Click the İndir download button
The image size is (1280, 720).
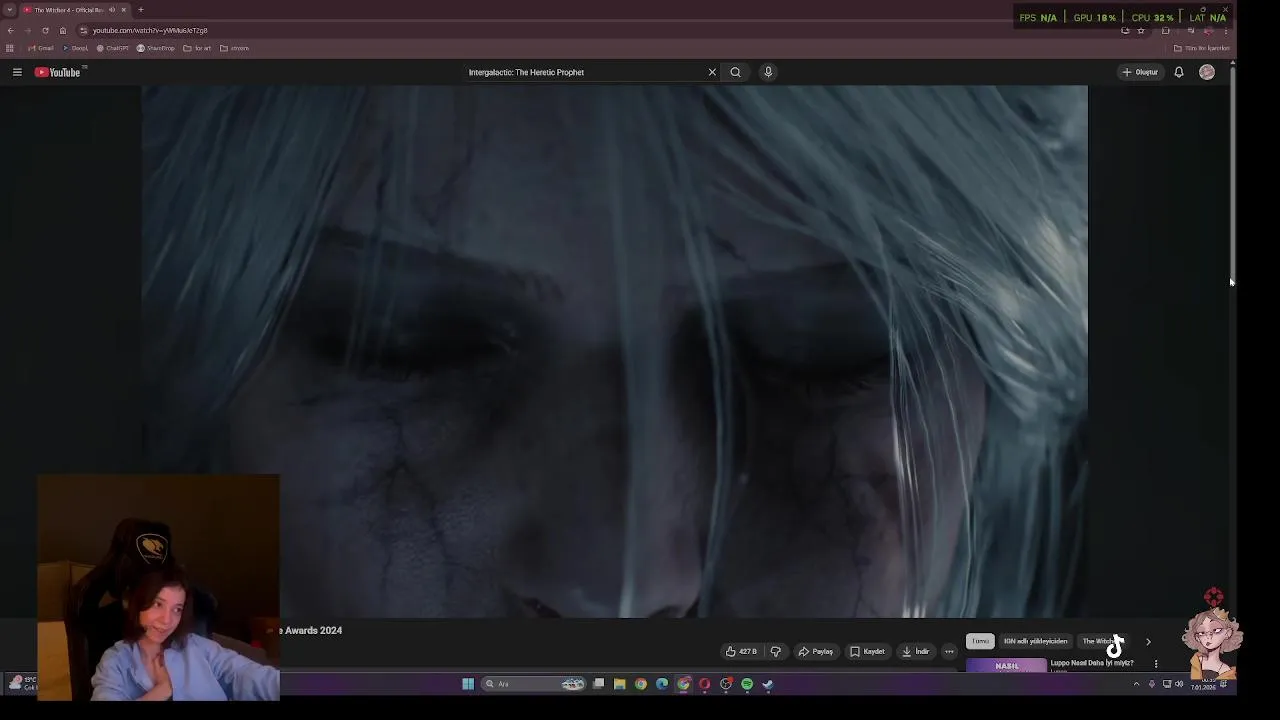(x=916, y=651)
